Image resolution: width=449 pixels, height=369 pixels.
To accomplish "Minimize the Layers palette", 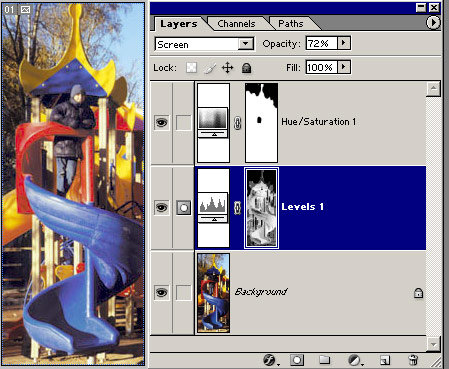I will click(421, 8).
